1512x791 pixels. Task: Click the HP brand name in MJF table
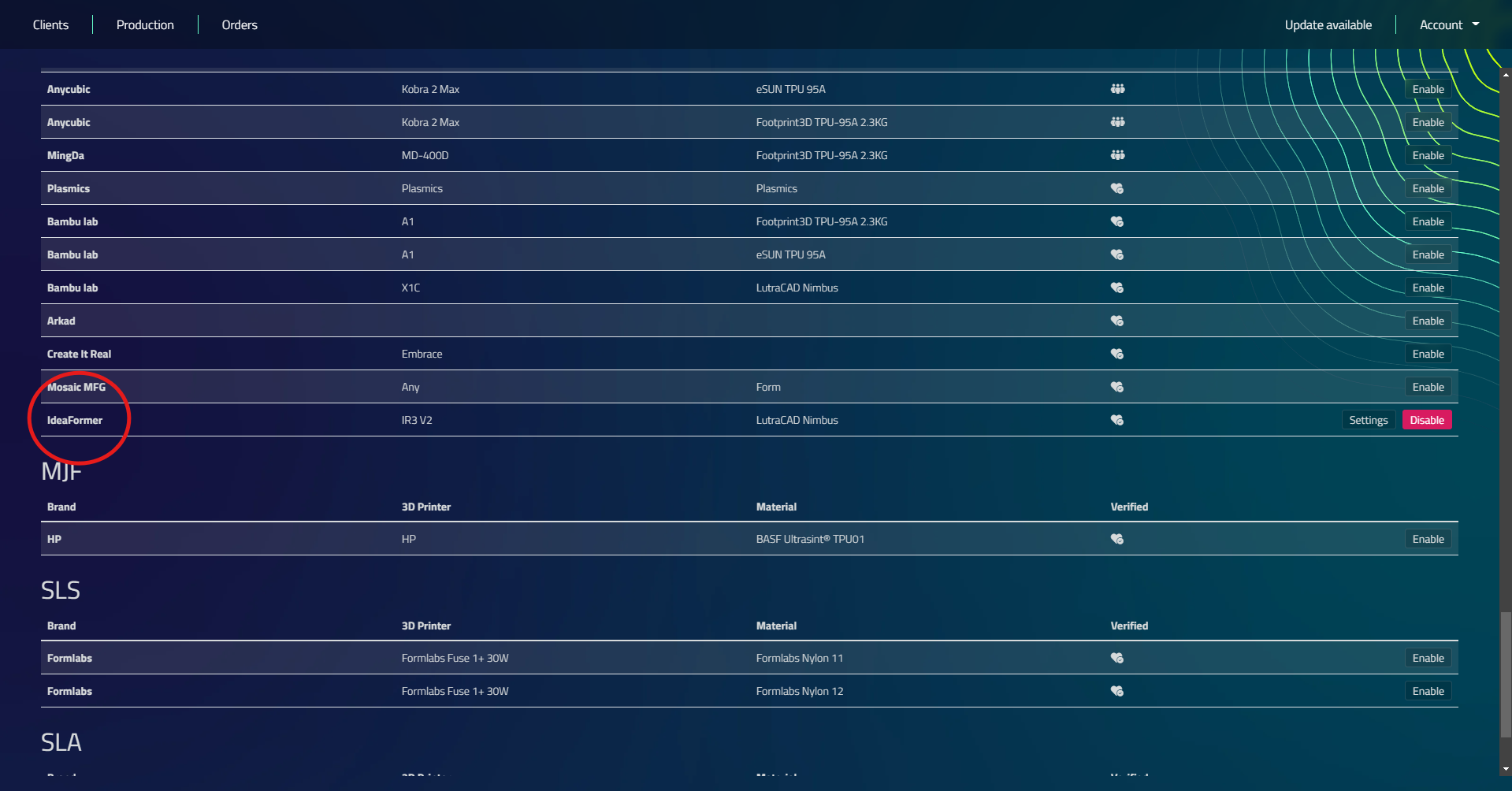pyautogui.click(x=54, y=539)
